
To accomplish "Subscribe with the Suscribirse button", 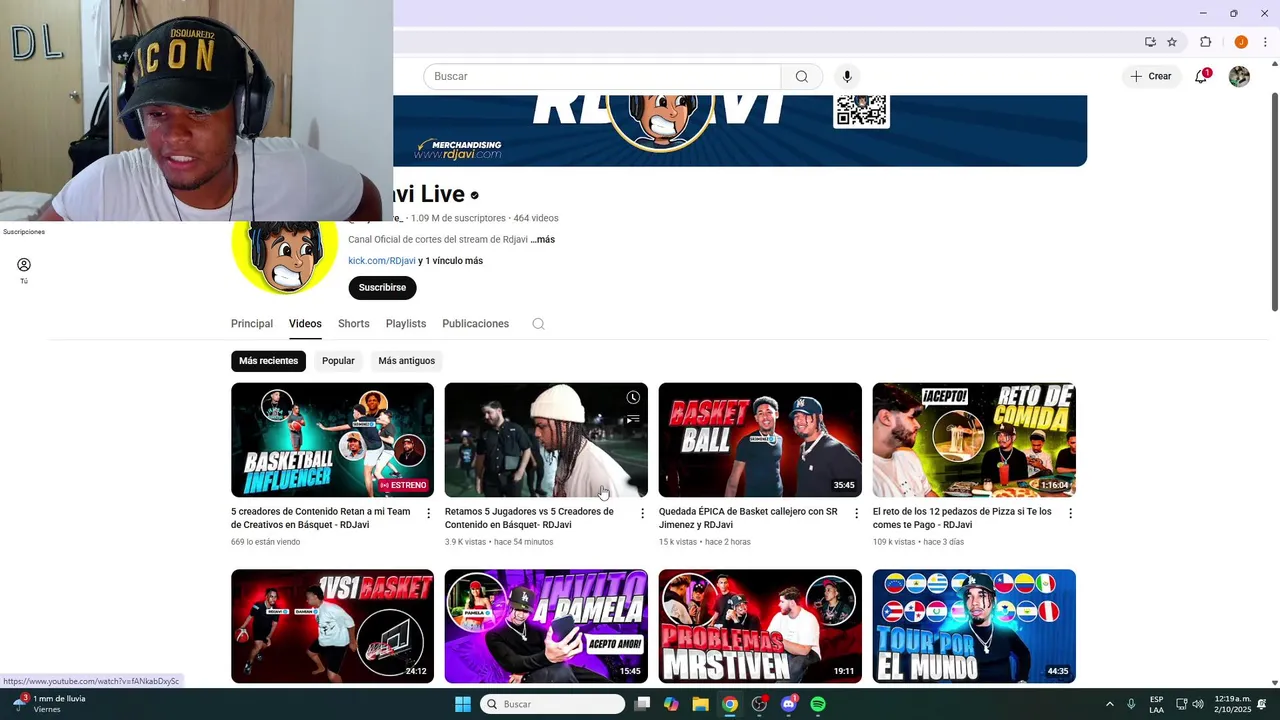I will point(382,288).
